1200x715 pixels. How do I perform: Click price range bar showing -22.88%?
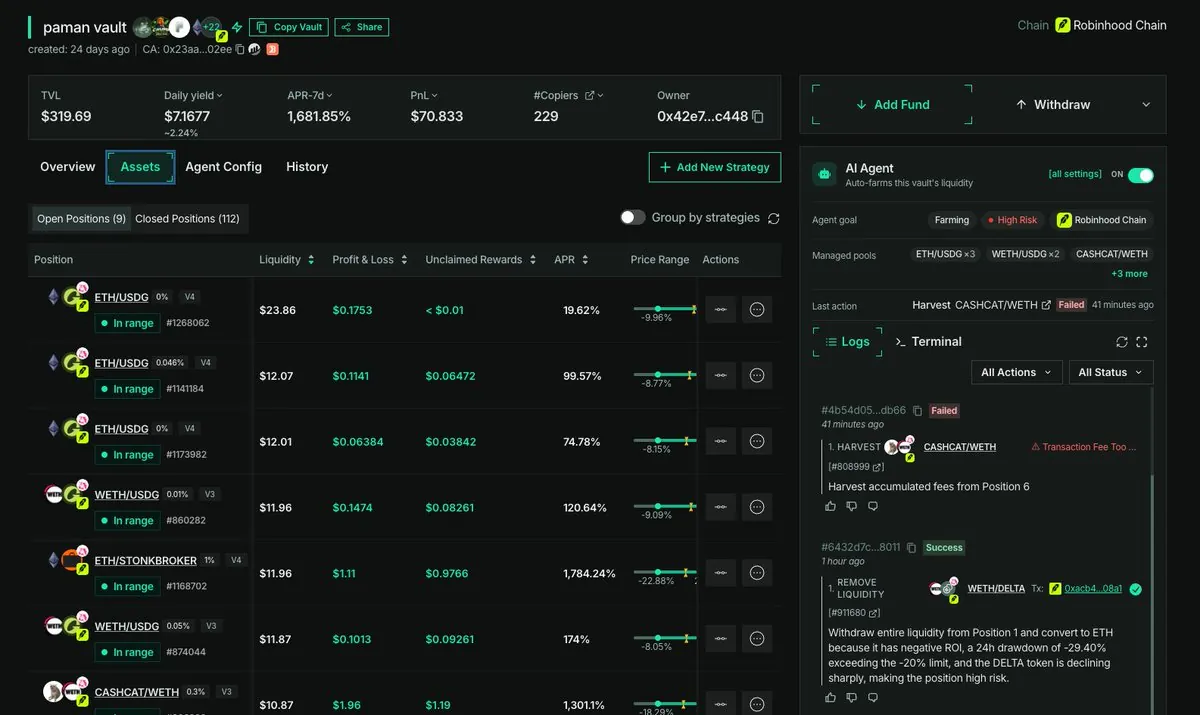click(665, 573)
